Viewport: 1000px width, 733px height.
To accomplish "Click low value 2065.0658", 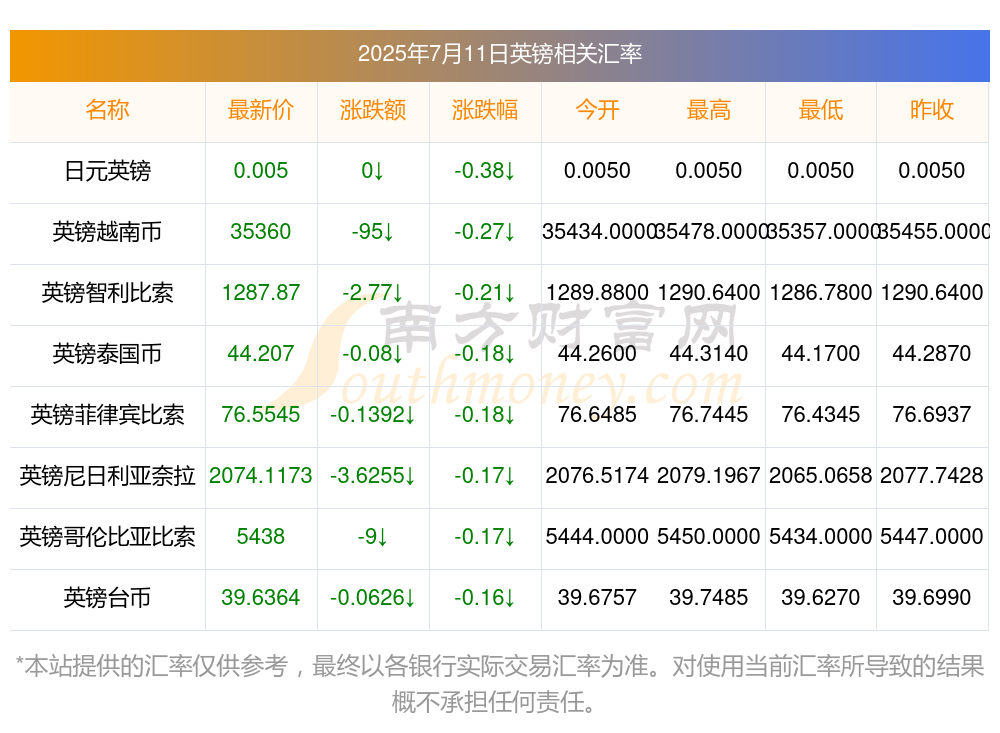I will click(x=821, y=476).
